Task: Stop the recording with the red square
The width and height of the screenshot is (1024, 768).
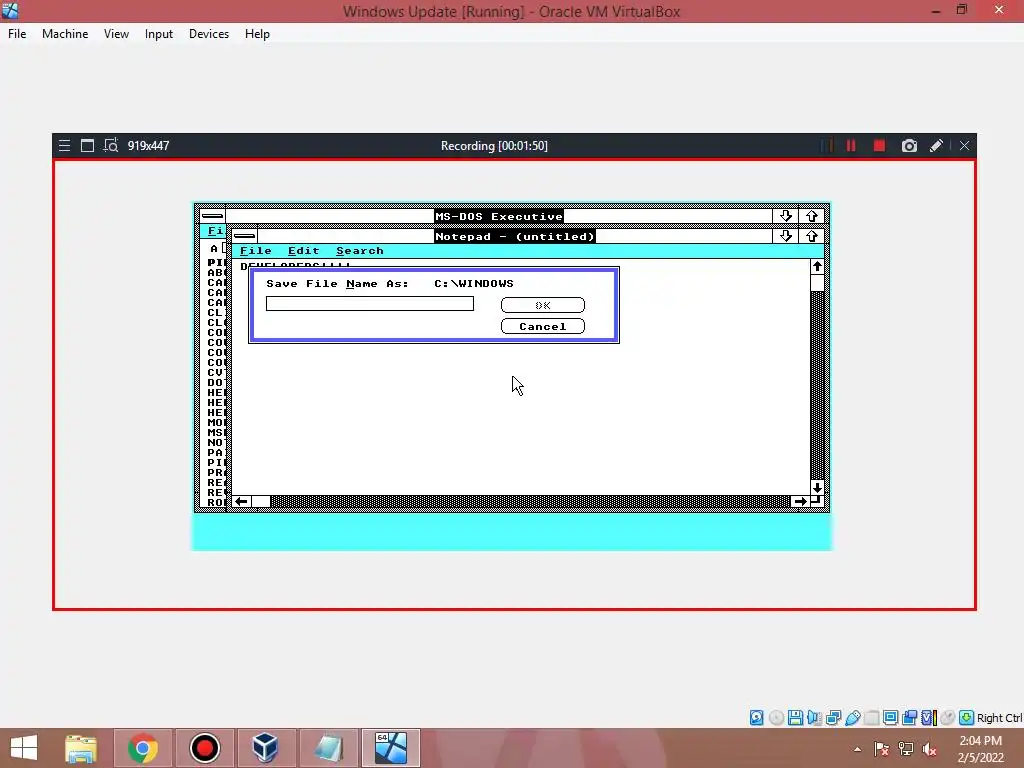Action: (x=879, y=146)
